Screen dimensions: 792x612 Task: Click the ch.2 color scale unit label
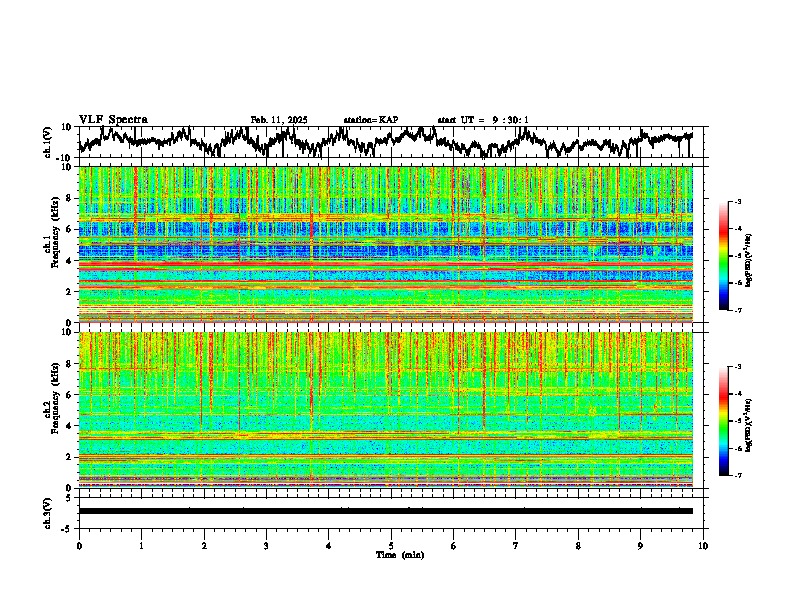tap(749, 425)
